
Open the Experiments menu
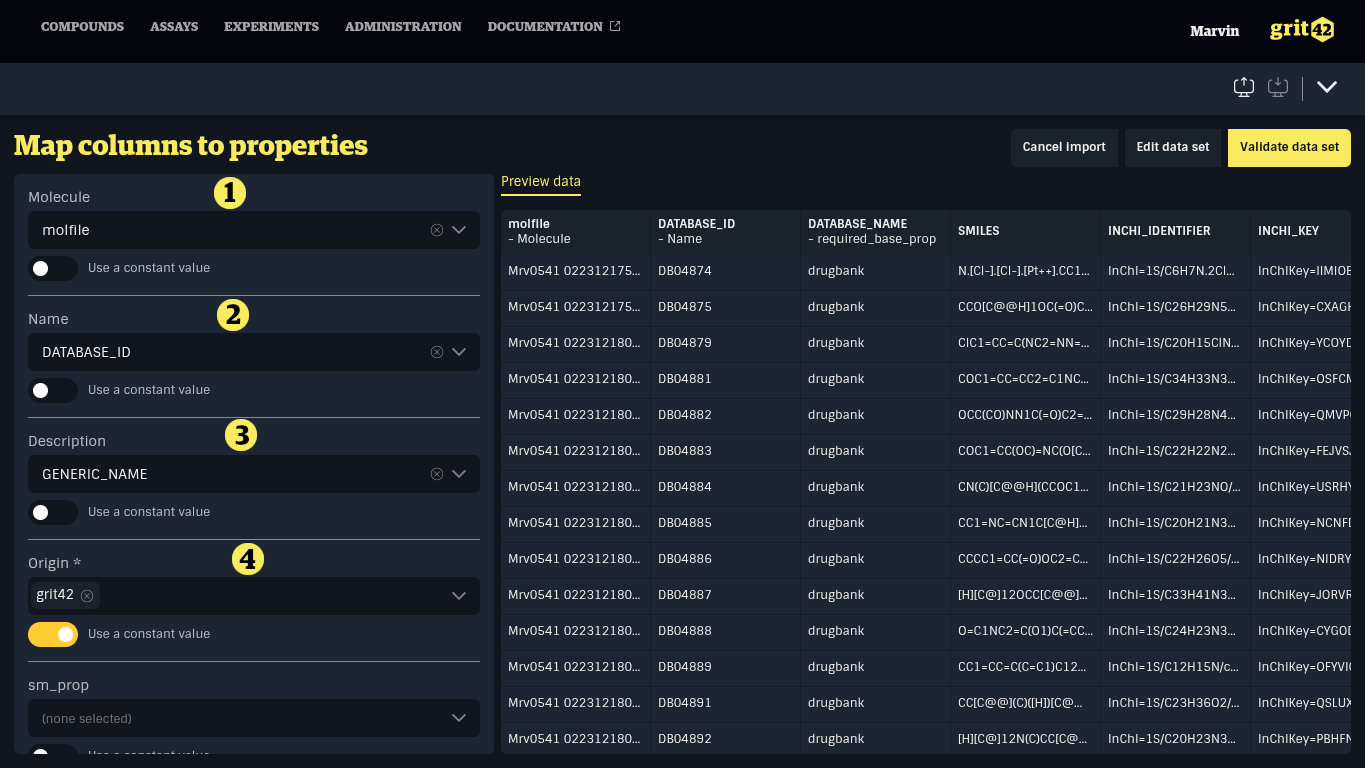[x=271, y=27]
